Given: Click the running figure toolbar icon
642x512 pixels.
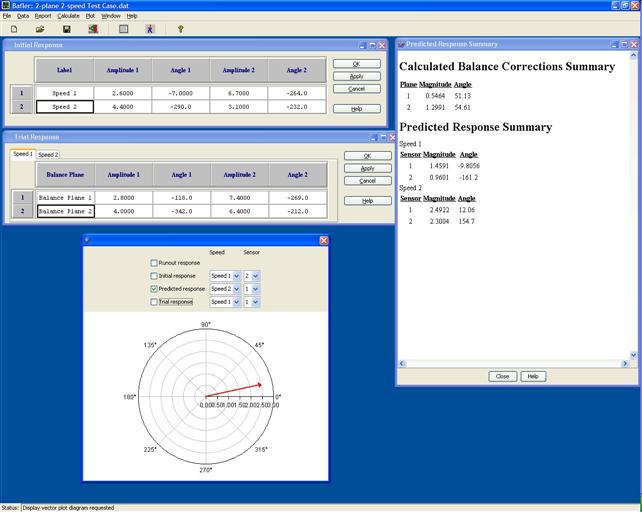Looking at the screenshot, I should (x=151, y=29).
